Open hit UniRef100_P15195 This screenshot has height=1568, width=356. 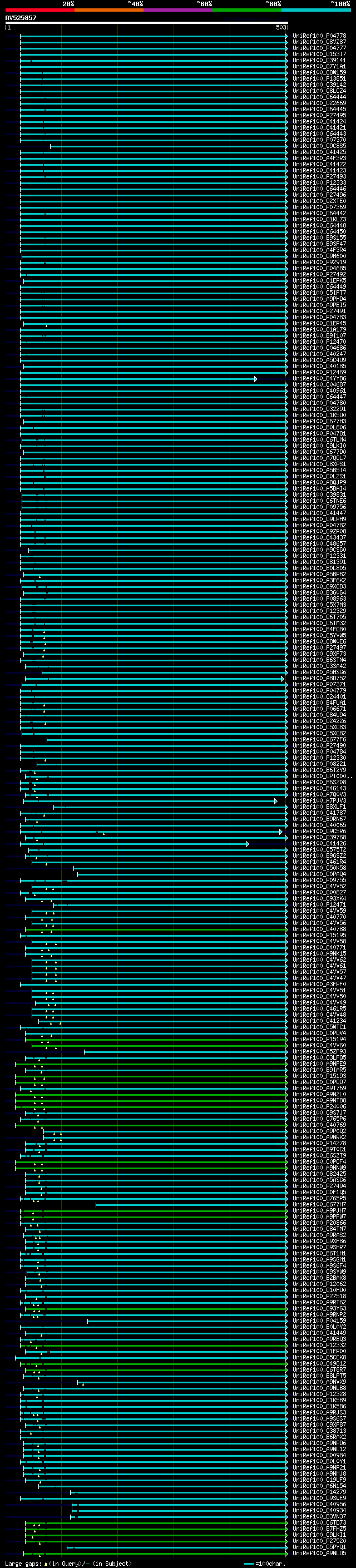pos(319,936)
